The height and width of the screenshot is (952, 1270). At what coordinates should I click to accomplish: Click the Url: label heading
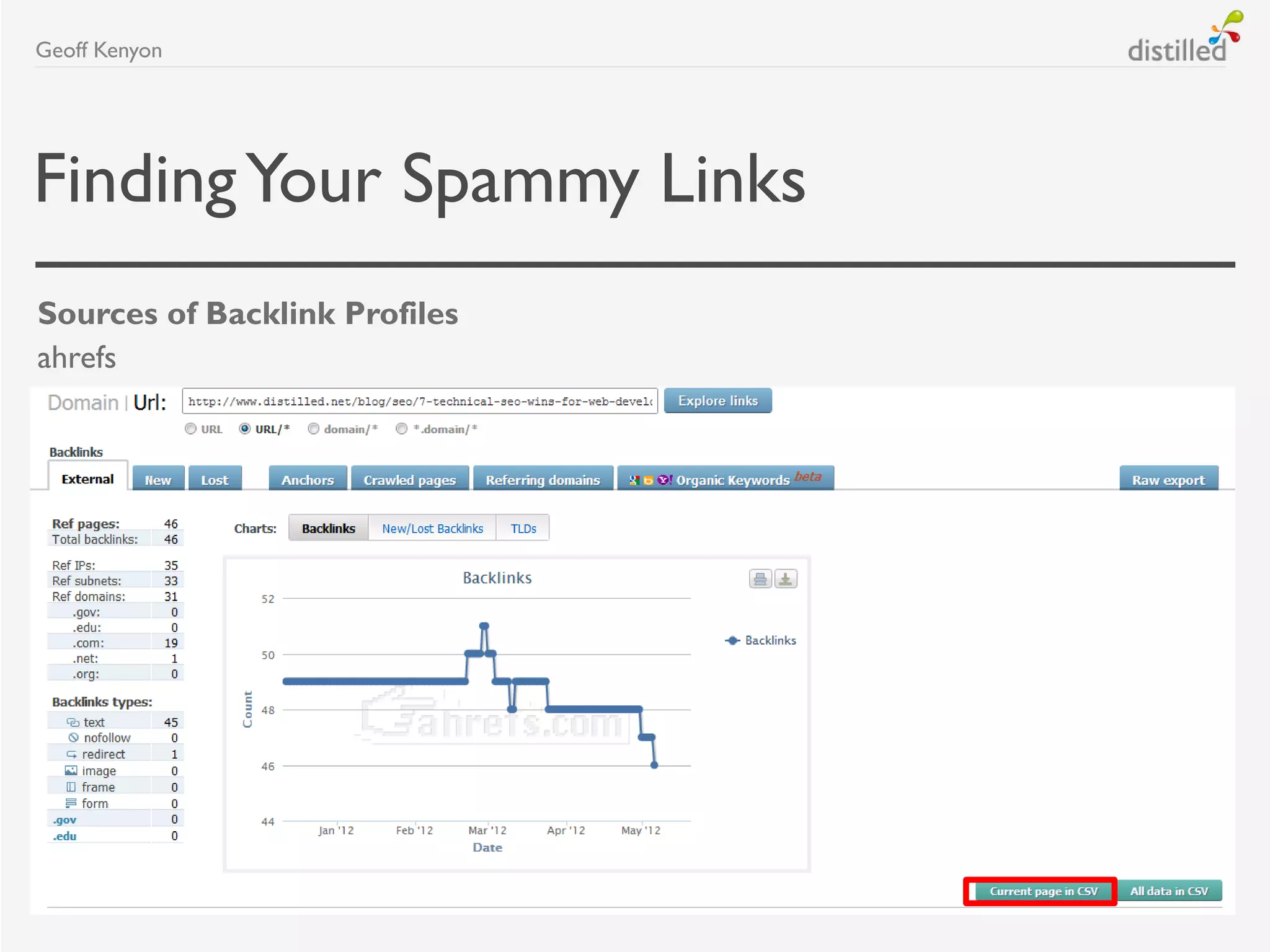click(150, 402)
